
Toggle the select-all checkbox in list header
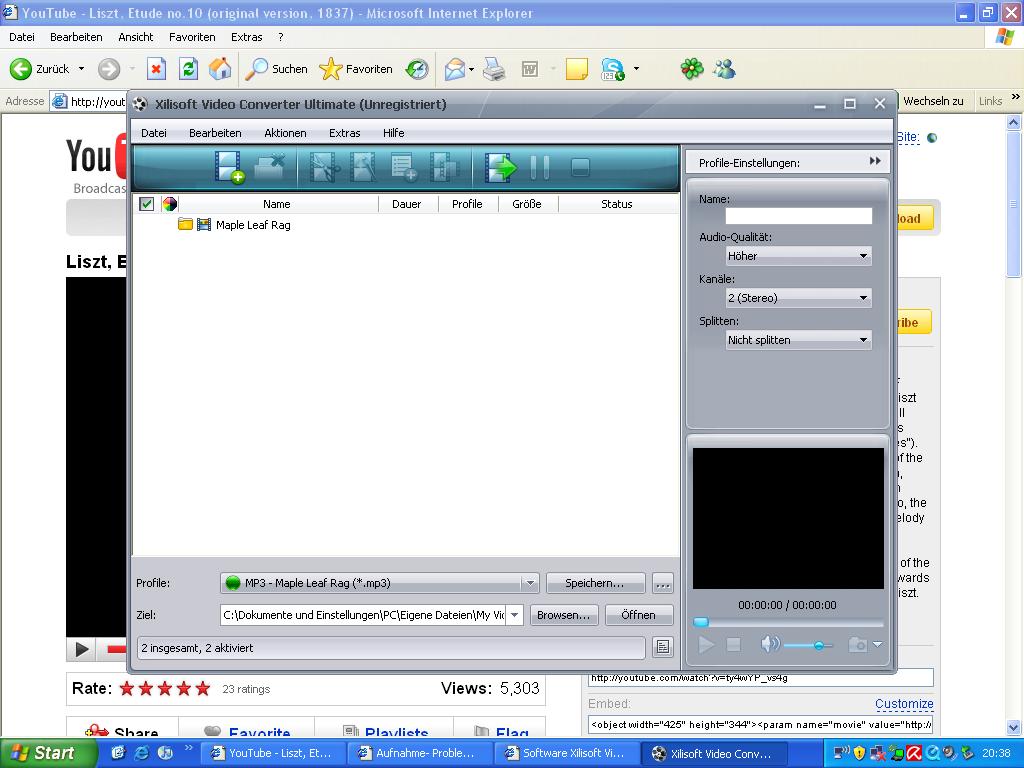tap(146, 204)
